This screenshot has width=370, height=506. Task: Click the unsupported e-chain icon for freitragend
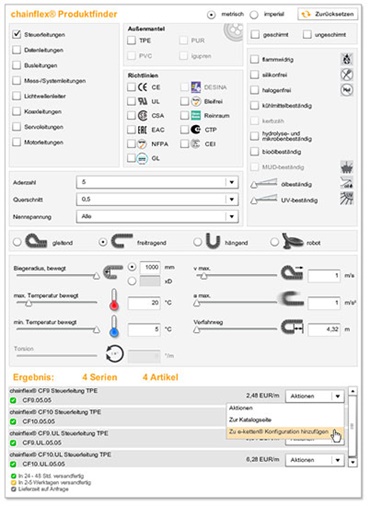tap(121, 241)
